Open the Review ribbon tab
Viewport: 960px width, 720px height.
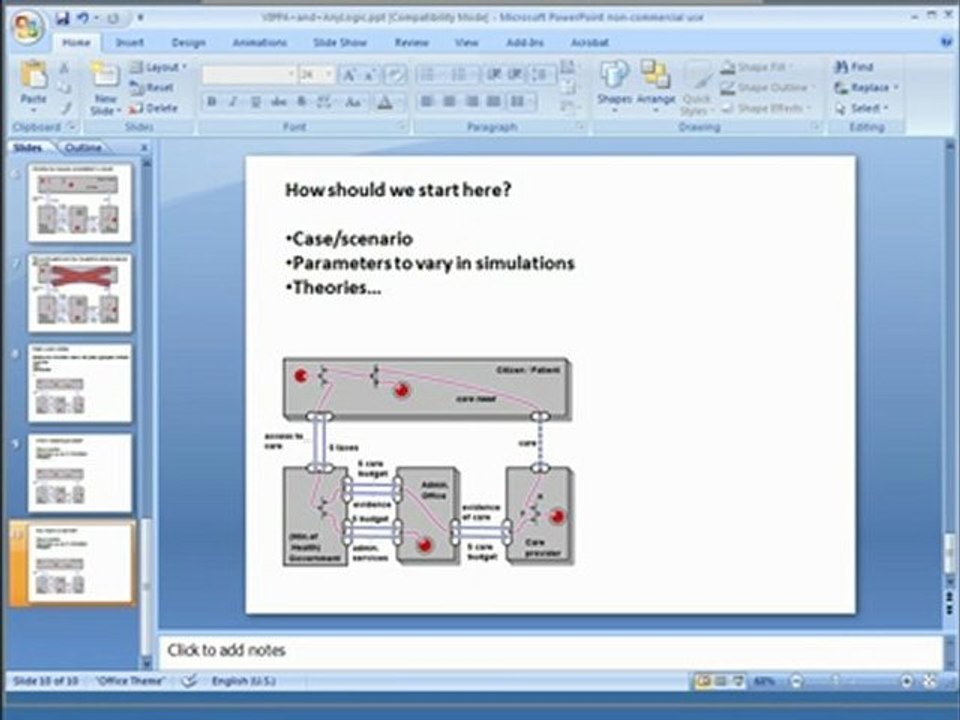(411, 43)
